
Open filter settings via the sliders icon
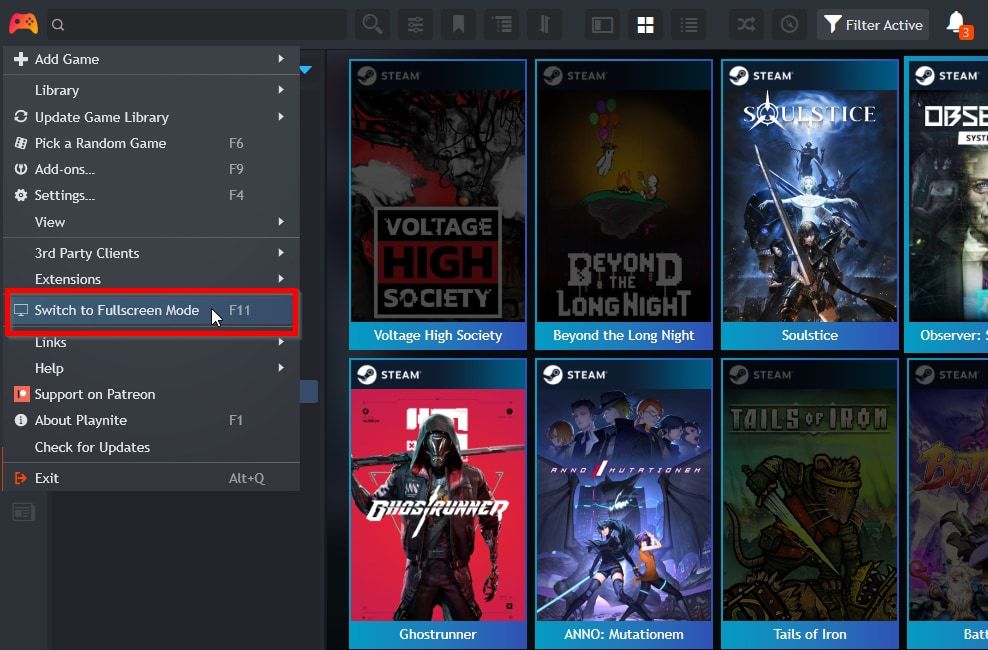click(415, 23)
